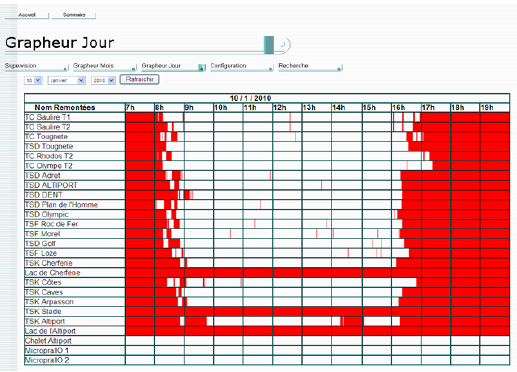Click the Accueil button
The image size is (517, 372).
point(27,15)
